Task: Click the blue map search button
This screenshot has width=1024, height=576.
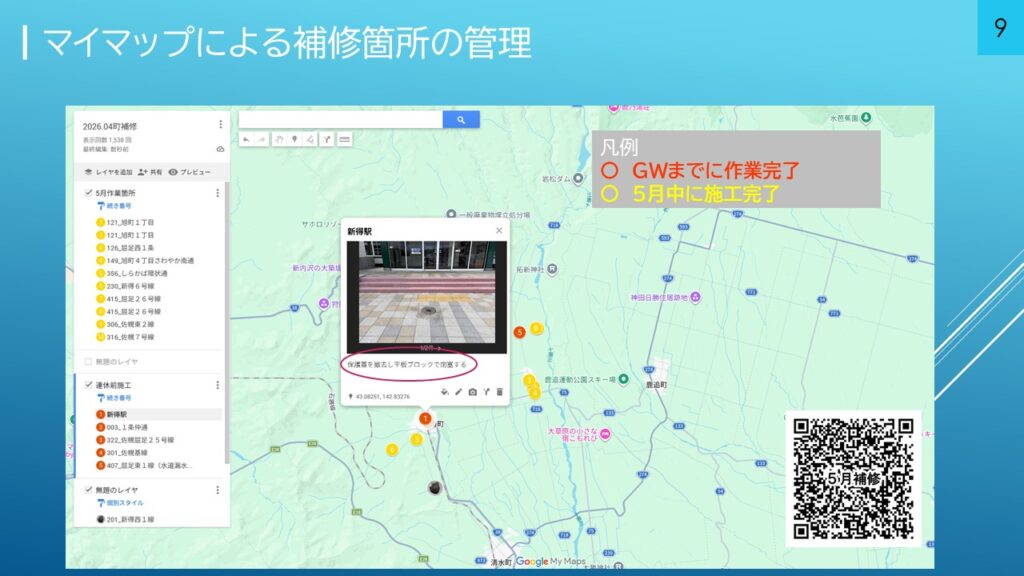Action: coord(461,119)
